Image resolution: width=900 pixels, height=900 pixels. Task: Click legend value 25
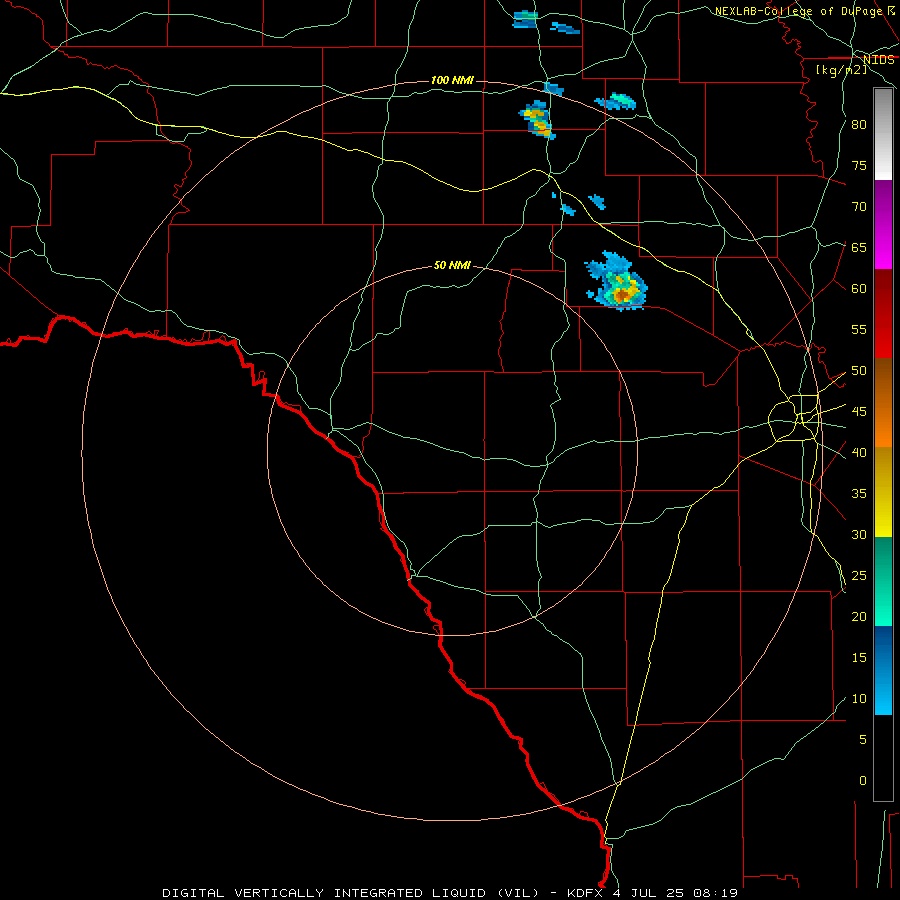pyautogui.click(x=859, y=576)
